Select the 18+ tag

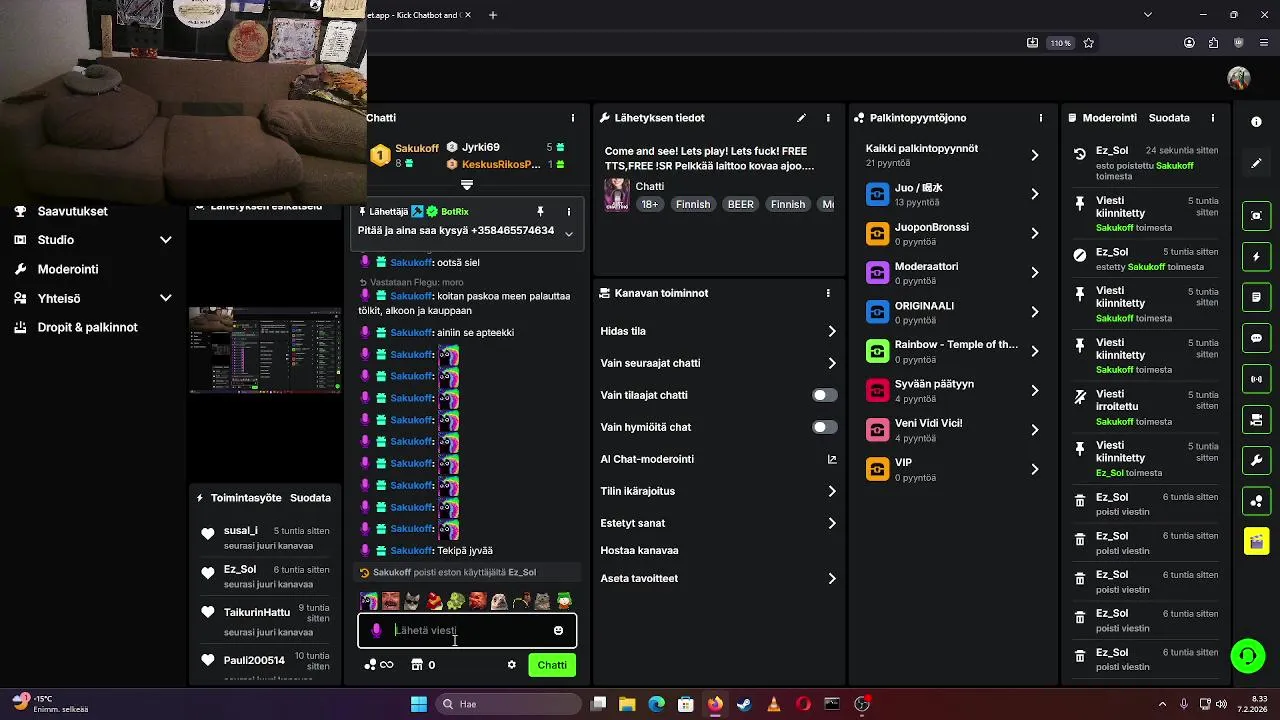649,204
